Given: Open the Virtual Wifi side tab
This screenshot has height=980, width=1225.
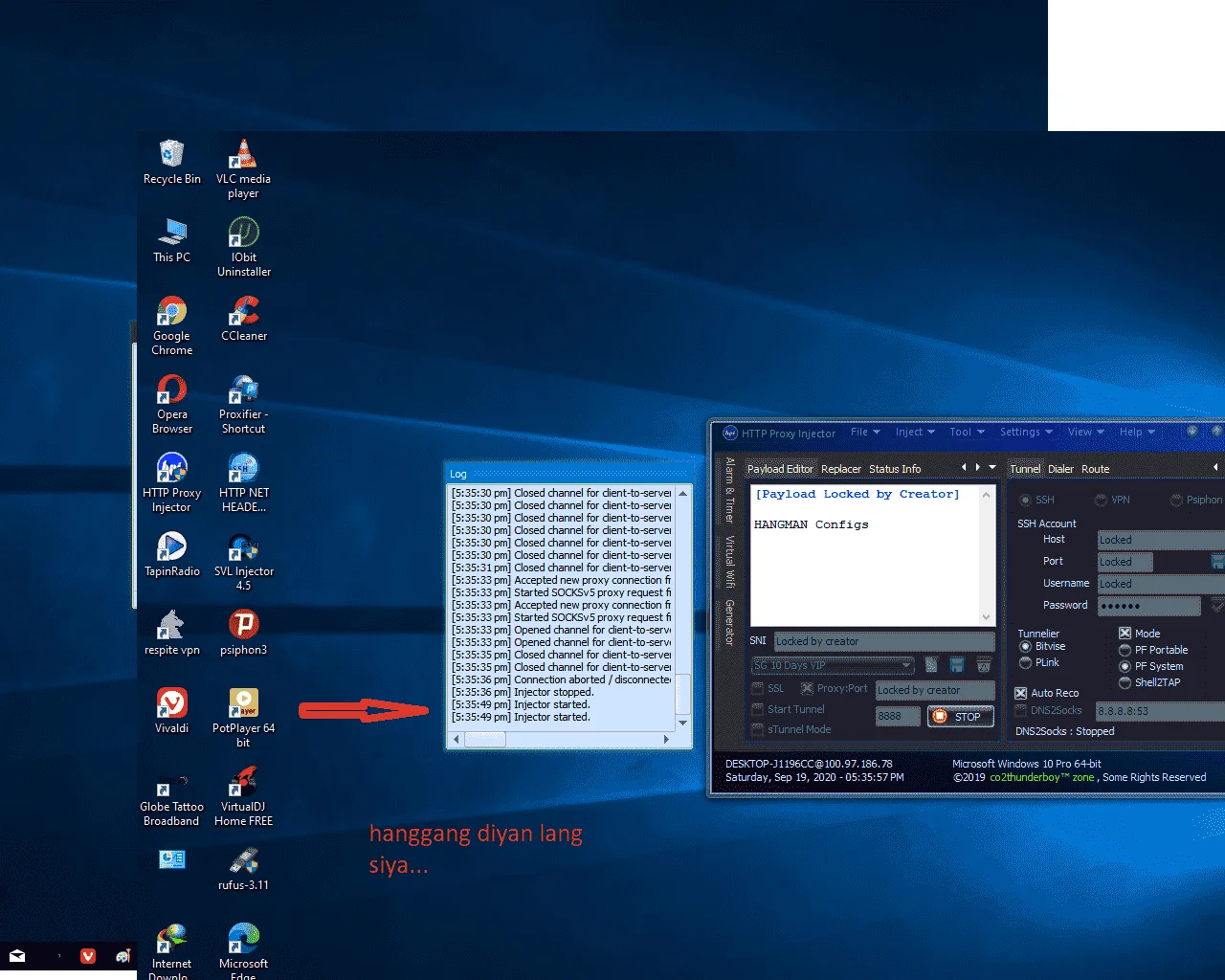Looking at the screenshot, I should (x=729, y=562).
